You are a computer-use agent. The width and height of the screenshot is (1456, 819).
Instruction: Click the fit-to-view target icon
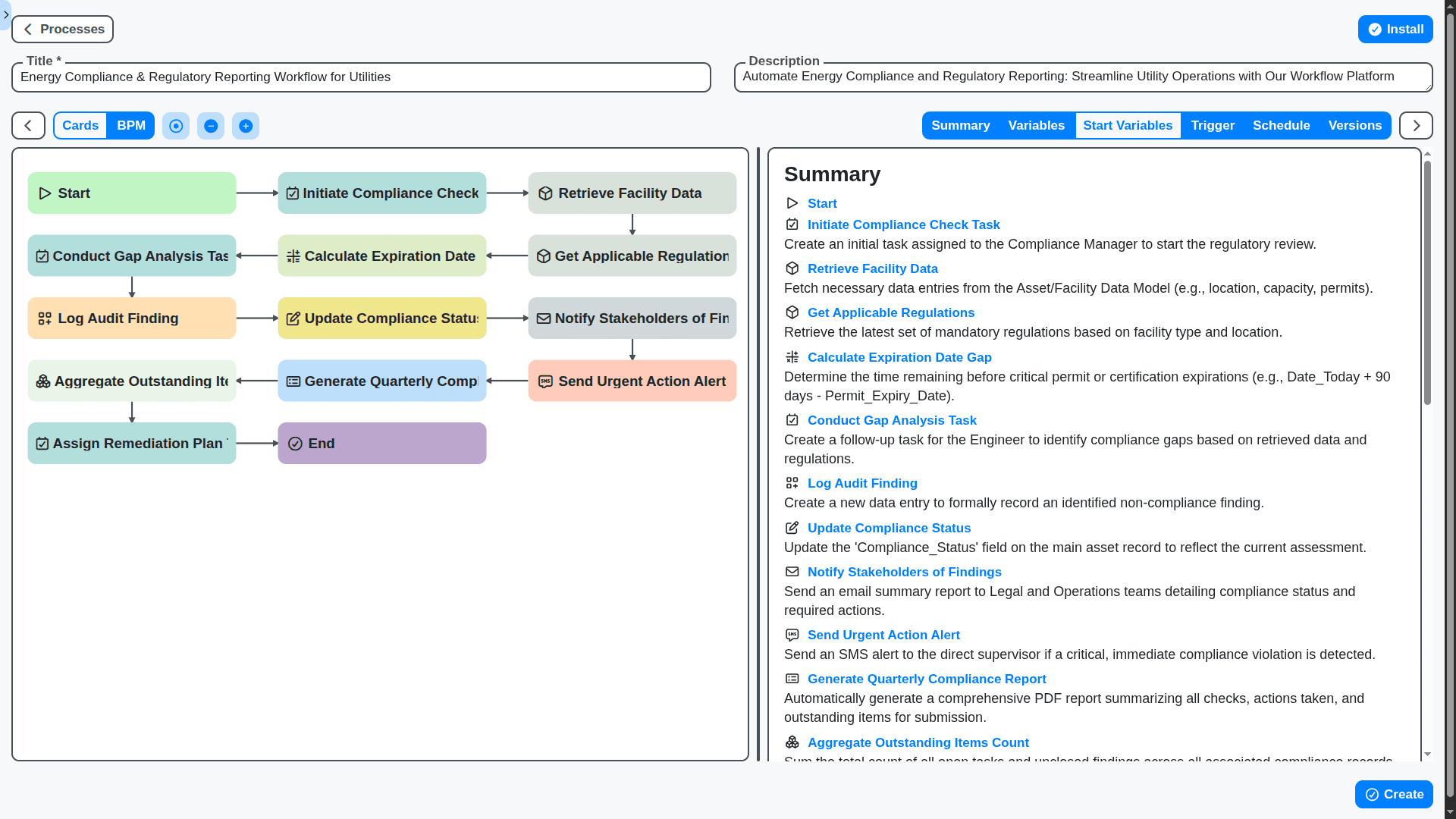click(x=176, y=125)
